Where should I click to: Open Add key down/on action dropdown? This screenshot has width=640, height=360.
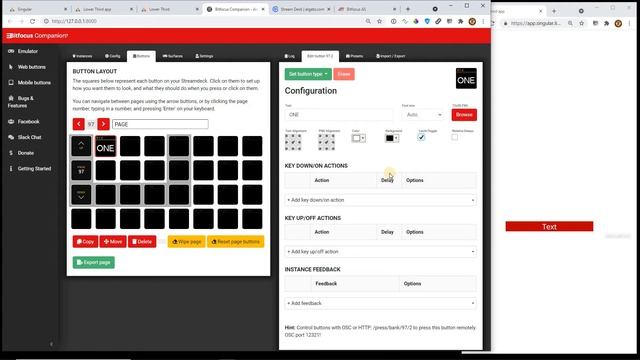(380, 200)
